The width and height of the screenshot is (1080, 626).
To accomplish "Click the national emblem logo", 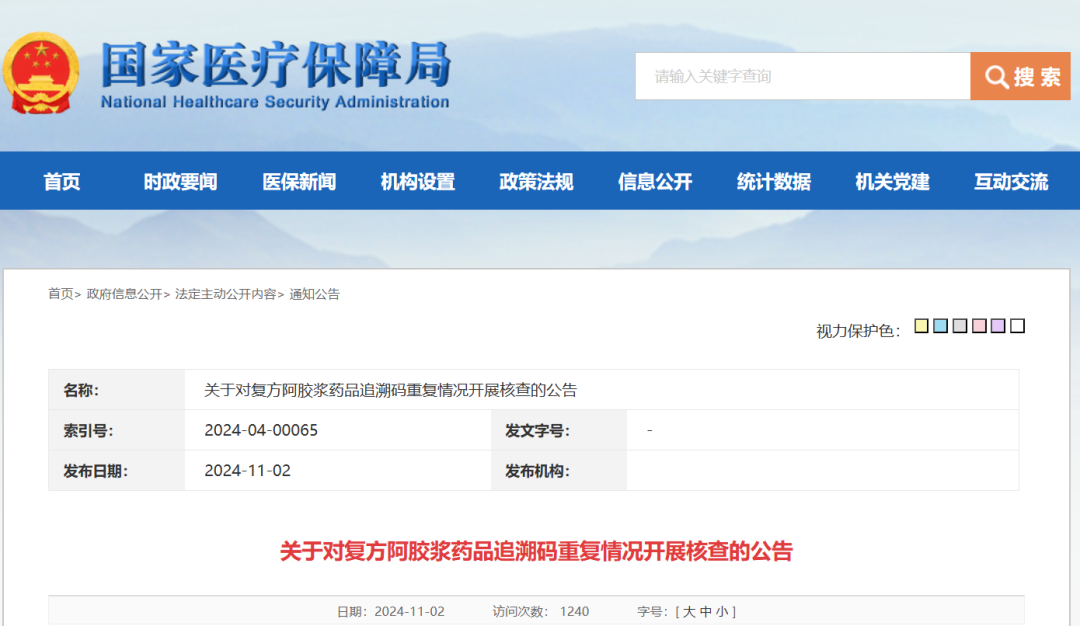I will (x=41, y=73).
